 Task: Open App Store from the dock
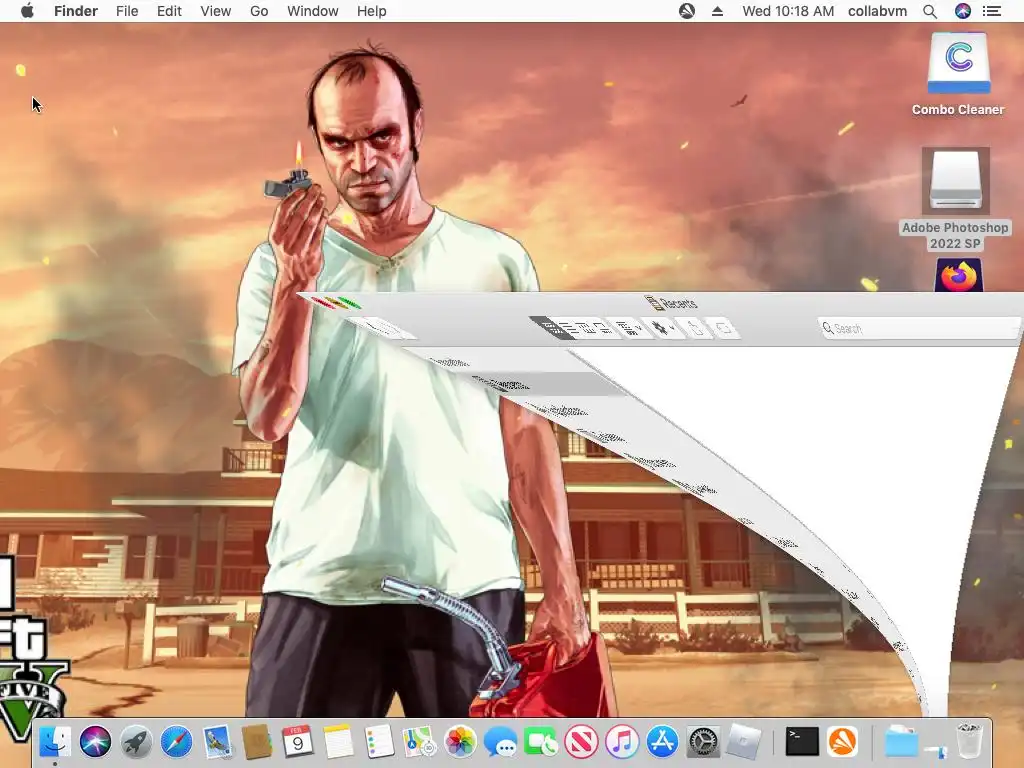pos(662,742)
